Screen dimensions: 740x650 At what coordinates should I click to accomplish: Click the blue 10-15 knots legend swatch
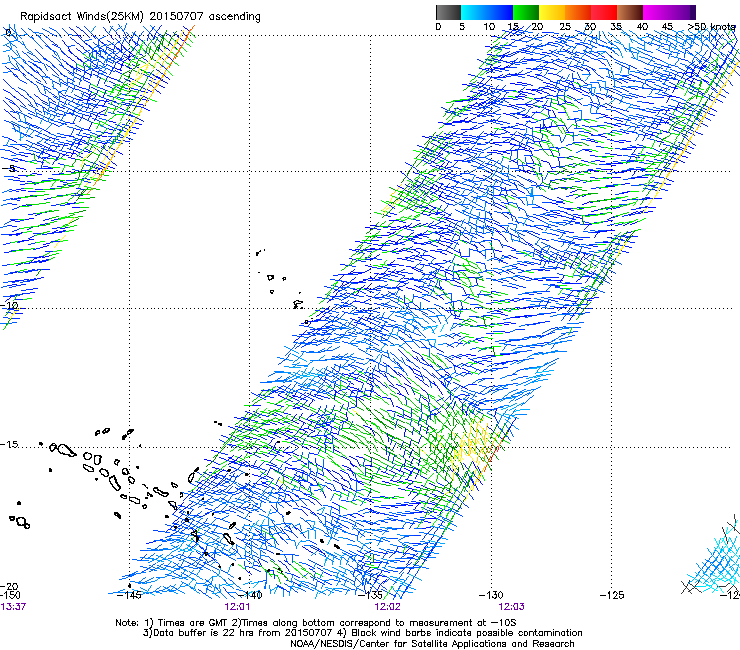500,12
